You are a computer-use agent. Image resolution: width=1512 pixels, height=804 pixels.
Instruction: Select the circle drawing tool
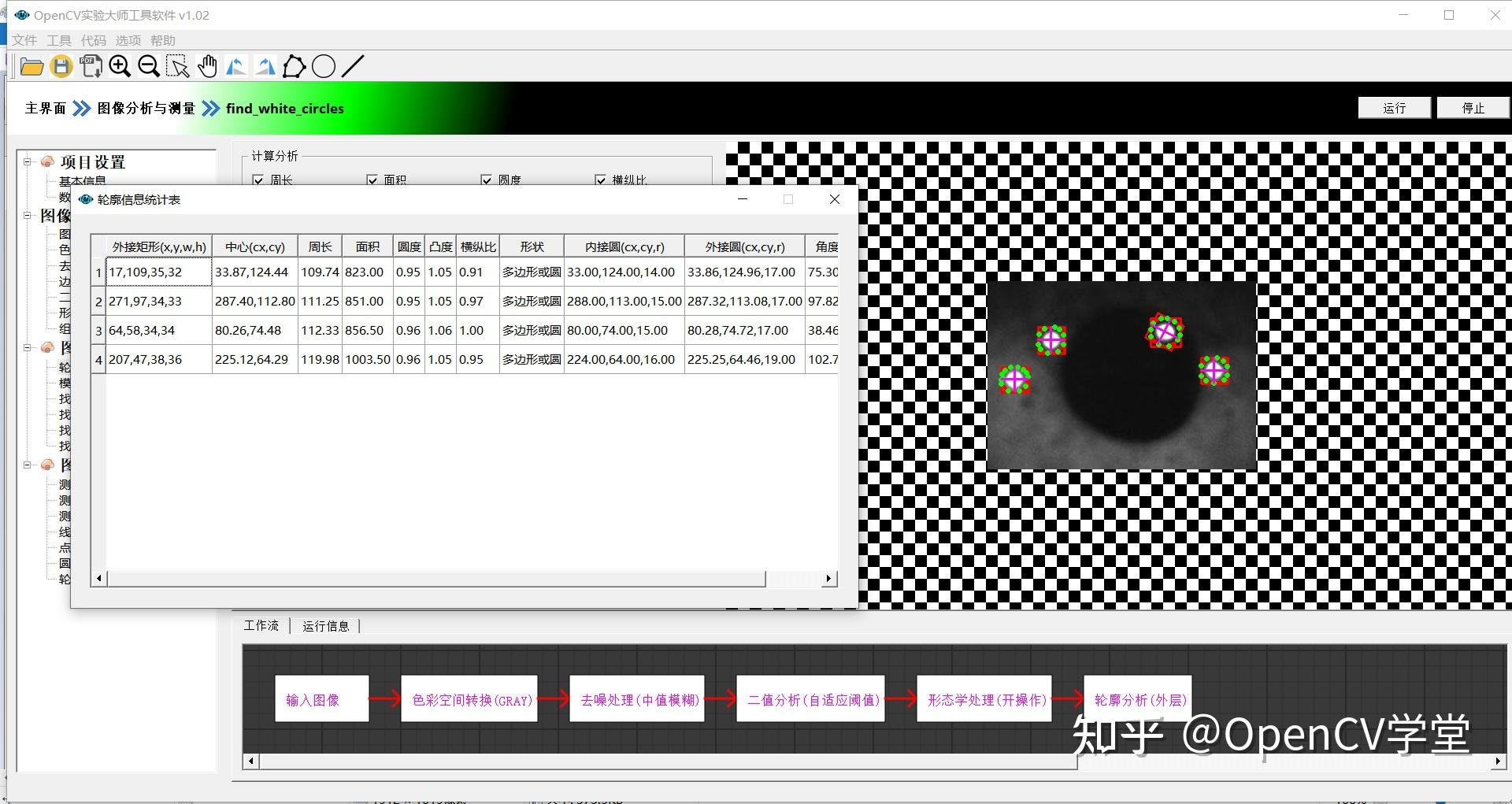click(323, 66)
